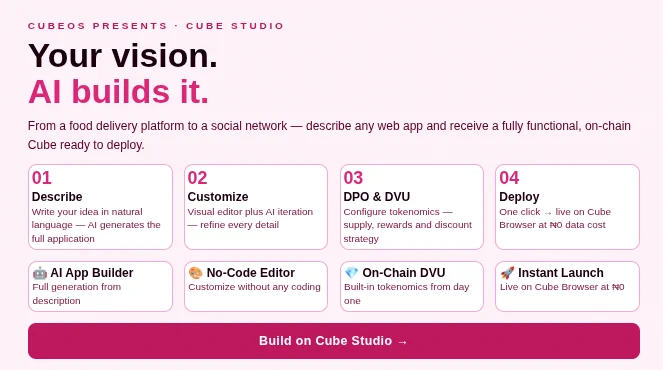Image resolution: width=663 pixels, height=370 pixels.
Task: Click the No-Code Editor title
Action: [251, 273]
